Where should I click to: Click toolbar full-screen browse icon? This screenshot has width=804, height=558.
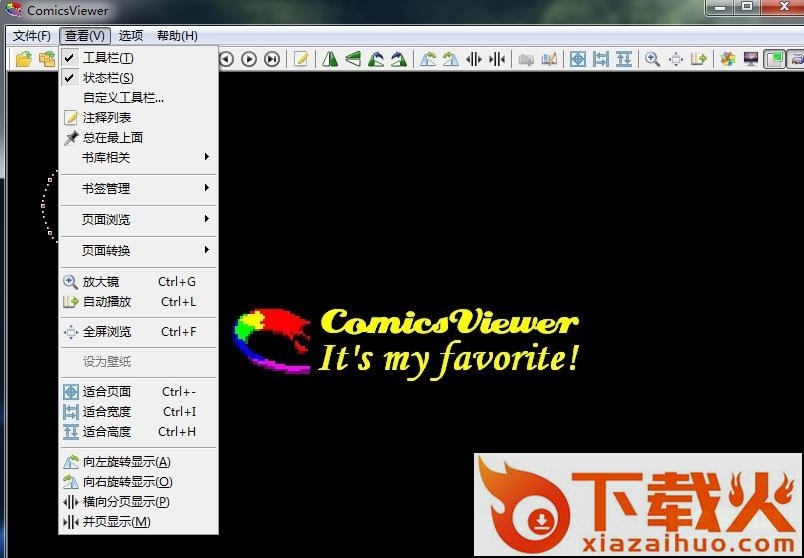point(676,59)
